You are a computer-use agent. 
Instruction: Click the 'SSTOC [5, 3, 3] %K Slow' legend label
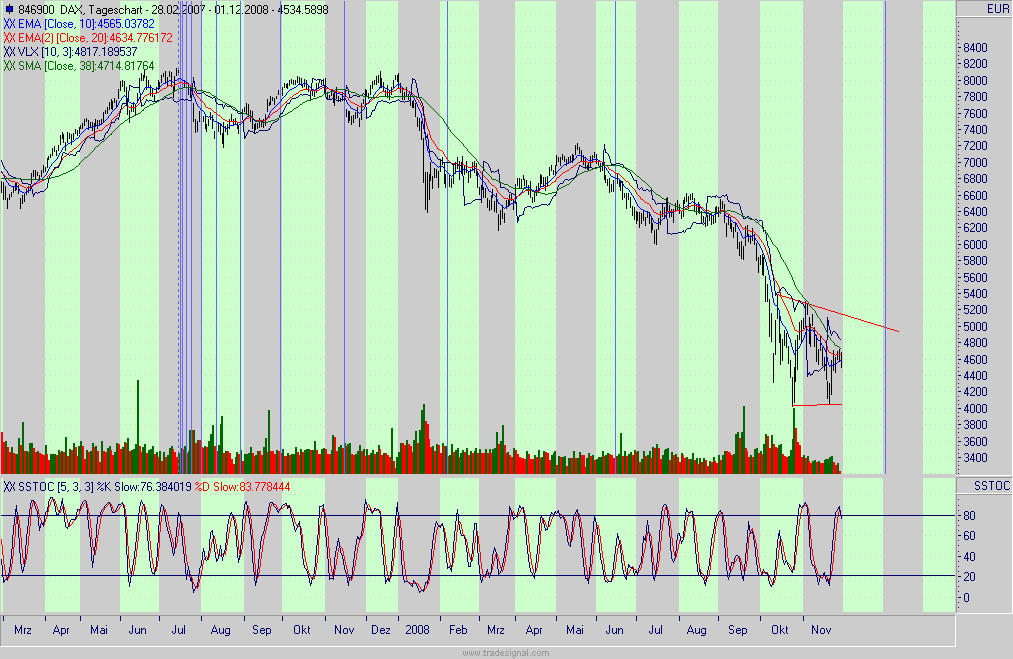click(x=97, y=486)
